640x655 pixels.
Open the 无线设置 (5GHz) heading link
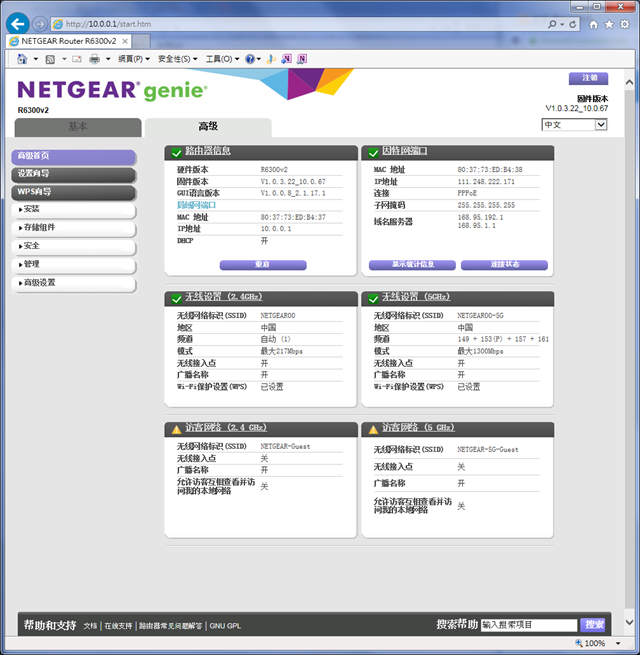(x=416, y=297)
